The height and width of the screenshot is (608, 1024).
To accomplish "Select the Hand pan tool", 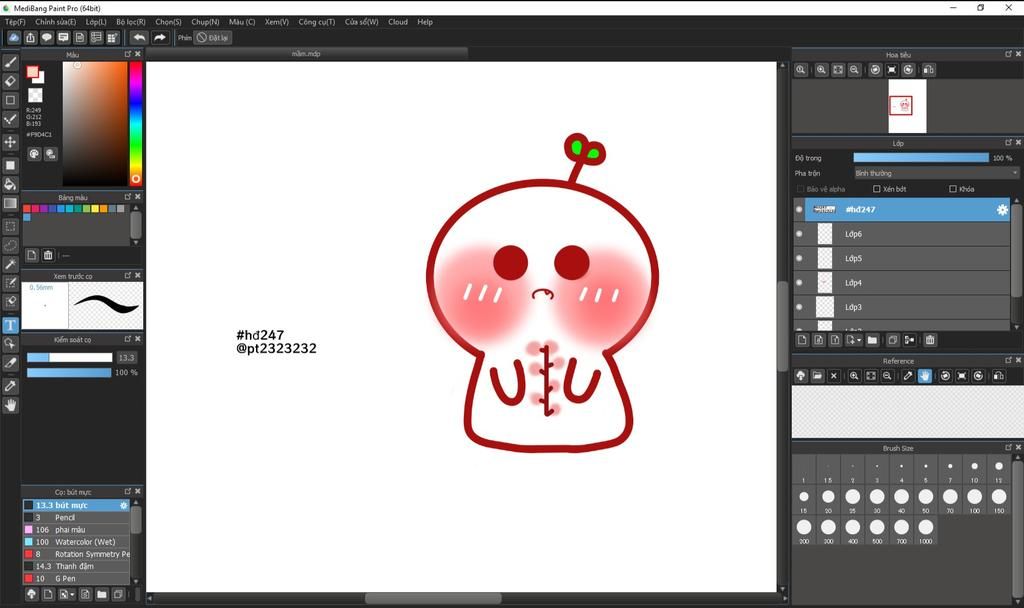I will 10,406.
